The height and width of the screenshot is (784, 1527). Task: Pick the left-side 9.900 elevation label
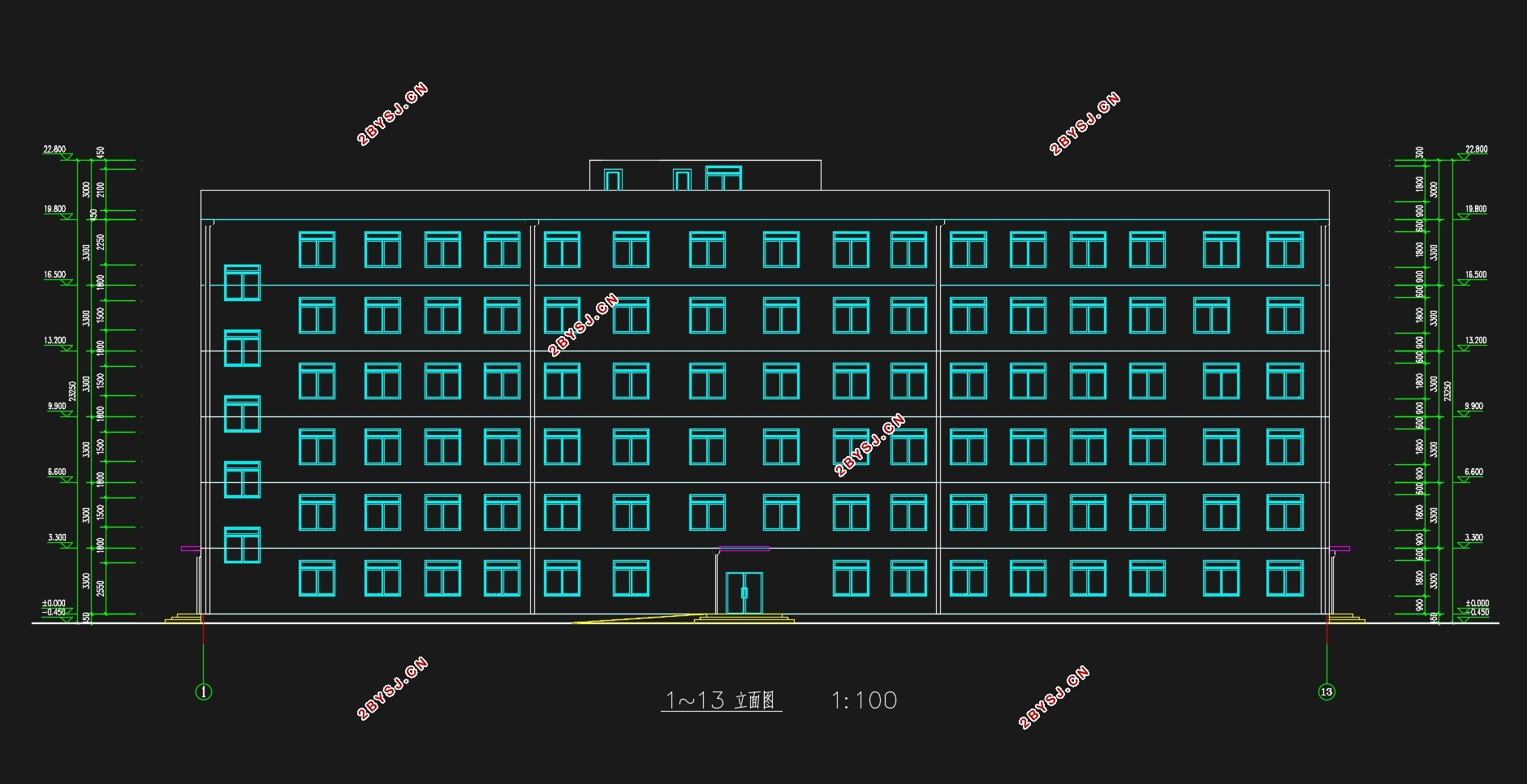click(x=57, y=406)
